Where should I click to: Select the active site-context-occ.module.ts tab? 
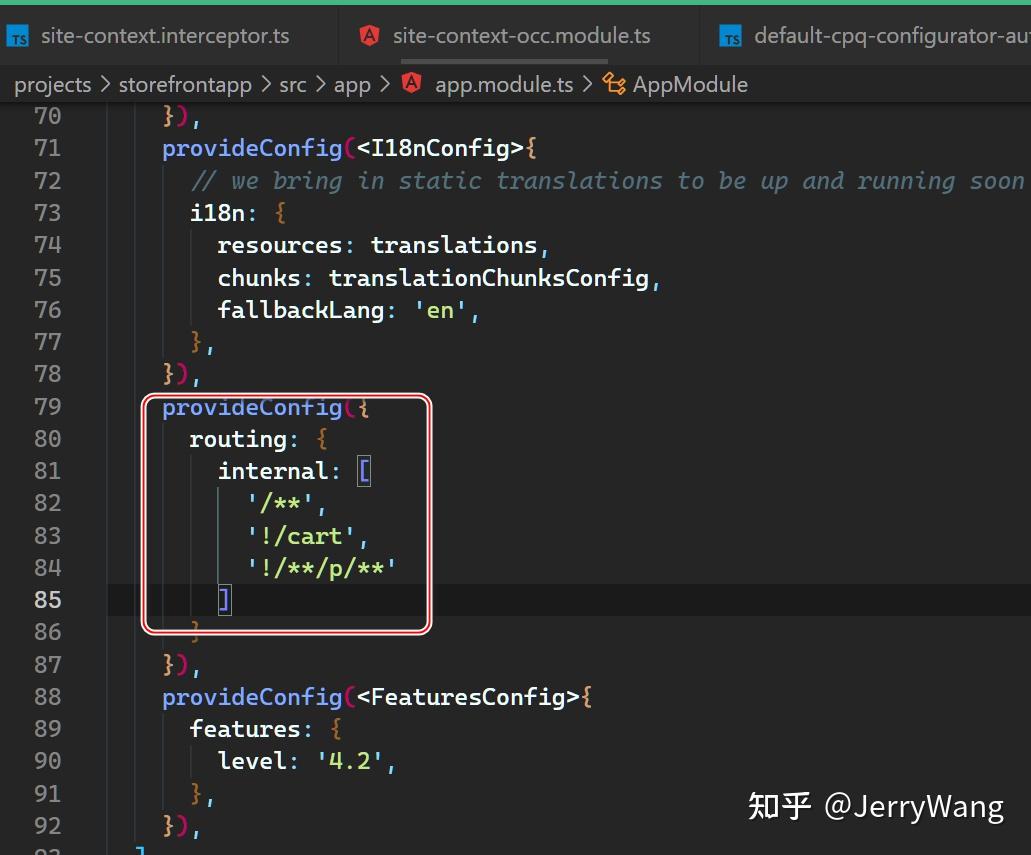tap(522, 36)
